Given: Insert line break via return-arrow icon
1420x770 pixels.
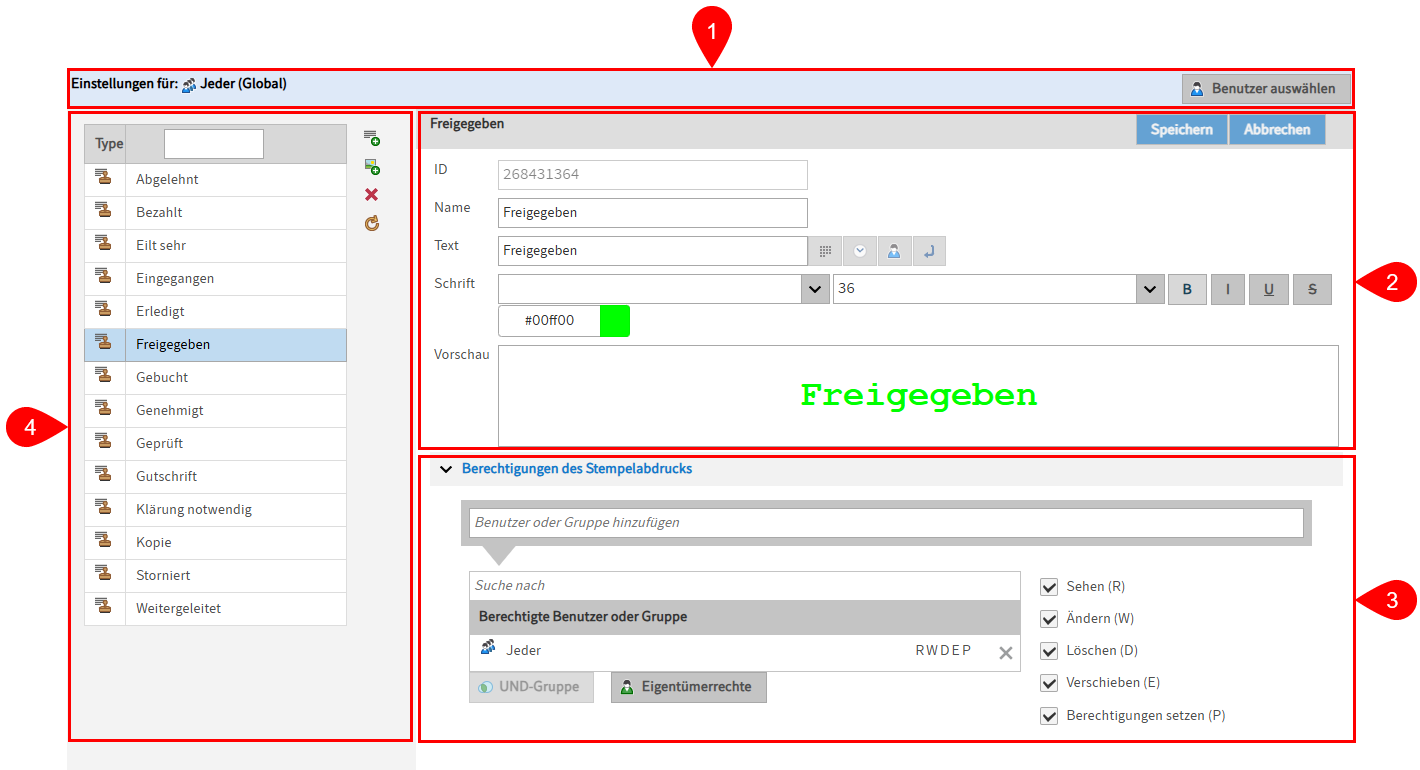Looking at the screenshot, I should click(x=928, y=251).
